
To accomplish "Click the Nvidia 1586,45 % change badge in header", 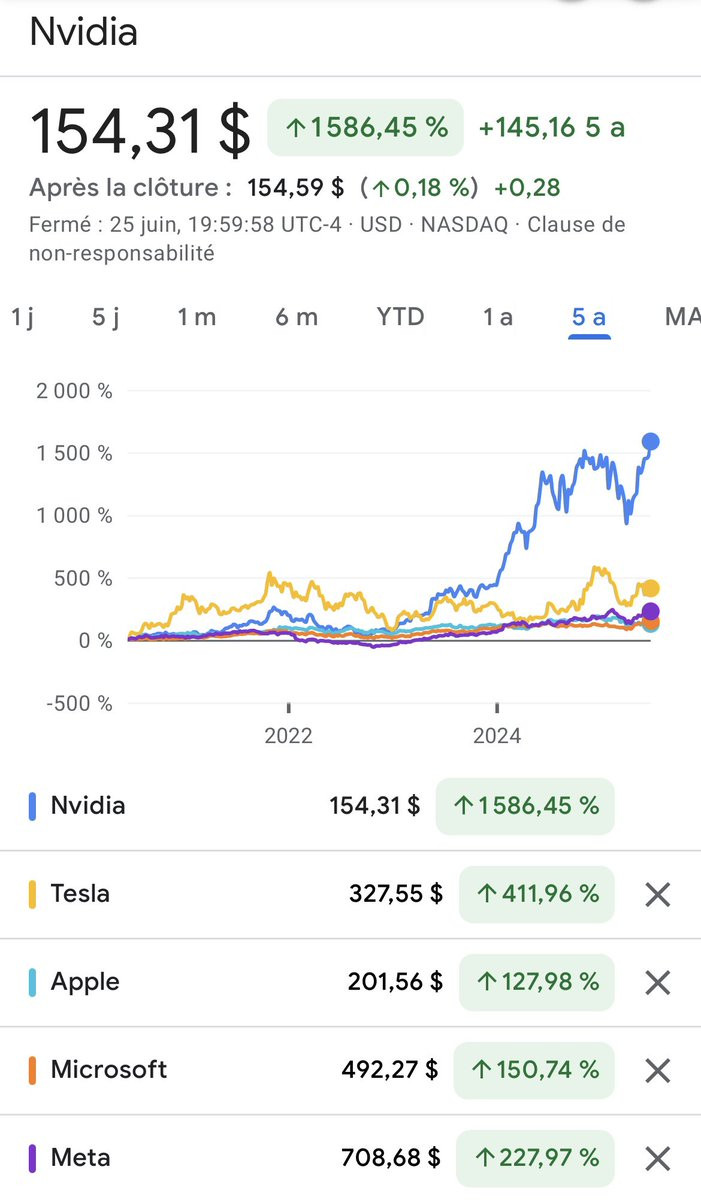I will pos(365,128).
